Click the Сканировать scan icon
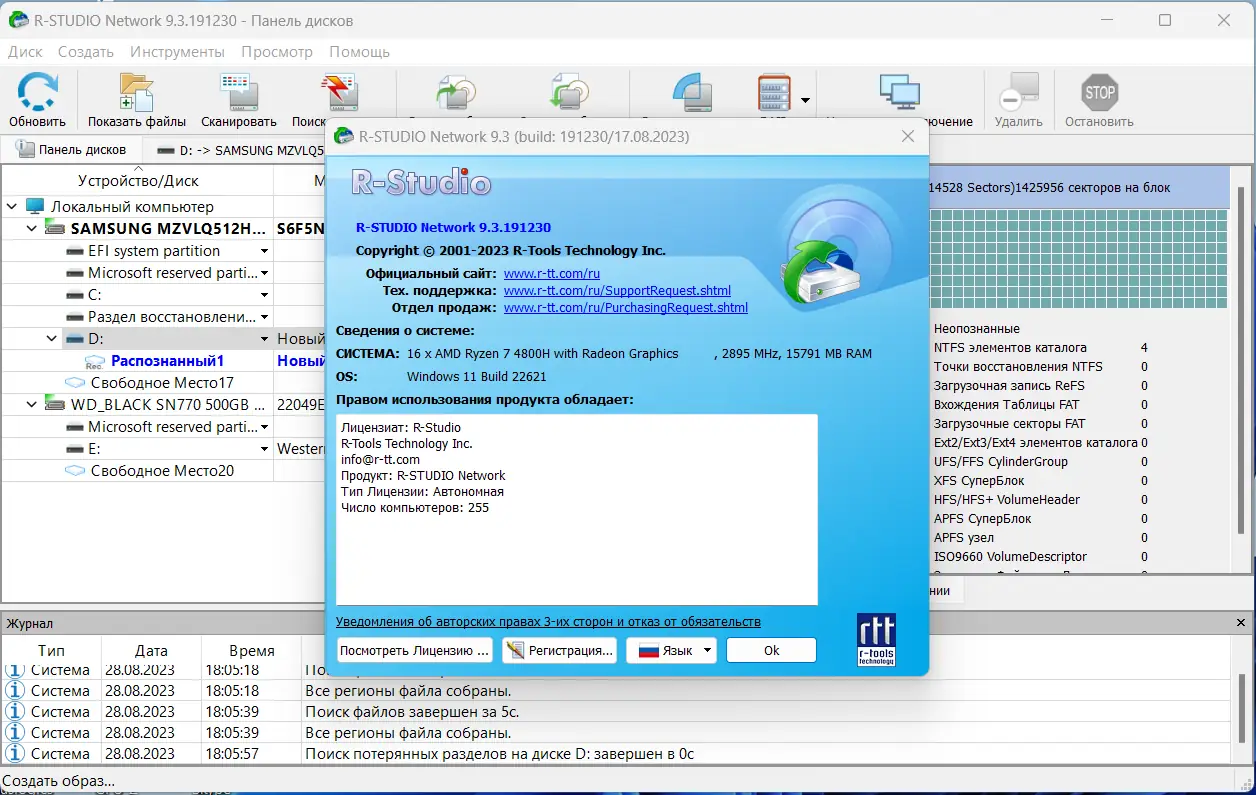 click(237, 91)
